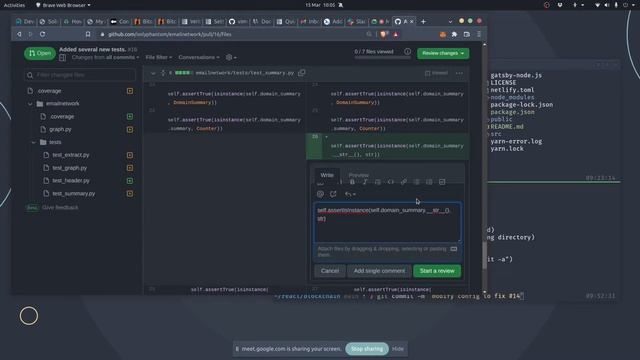This screenshot has width=640, height=360.
Task: Open the Brave Shields lion icon
Action: click(x=383, y=35)
